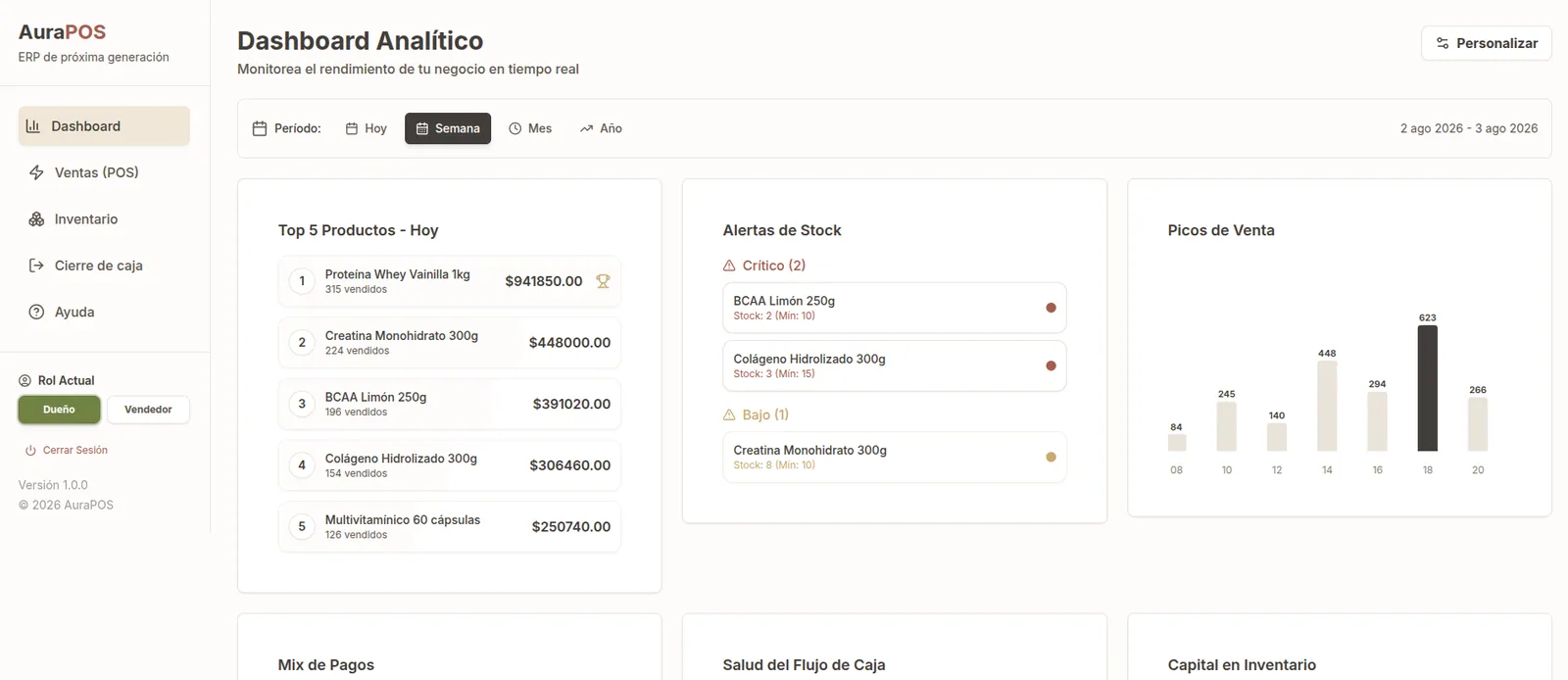Click the $306460.00 sales amount
The height and width of the screenshot is (680, 1568).
(x=570, y=465)
